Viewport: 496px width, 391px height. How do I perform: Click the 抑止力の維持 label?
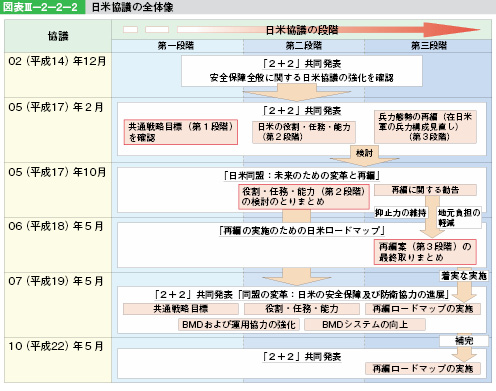click(x=400, y=213)
